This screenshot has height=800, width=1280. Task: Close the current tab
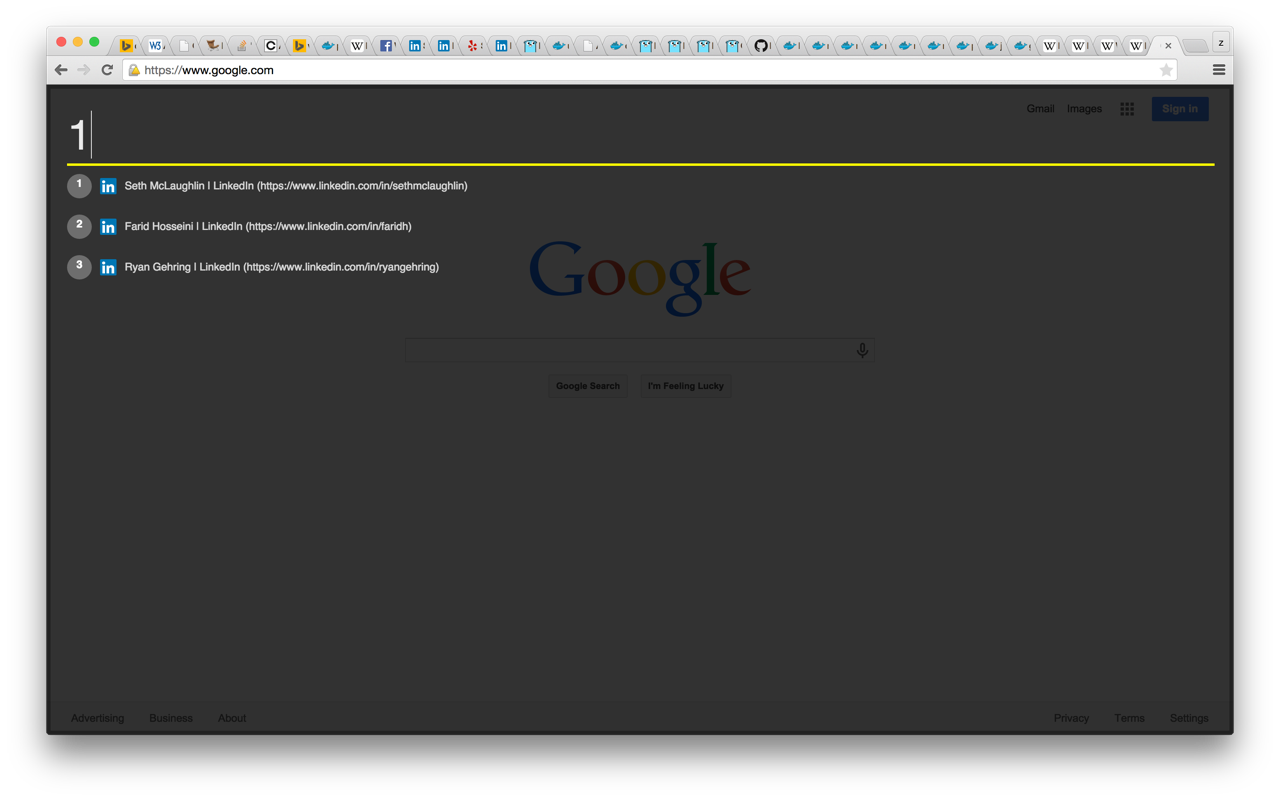point(1168,45)
